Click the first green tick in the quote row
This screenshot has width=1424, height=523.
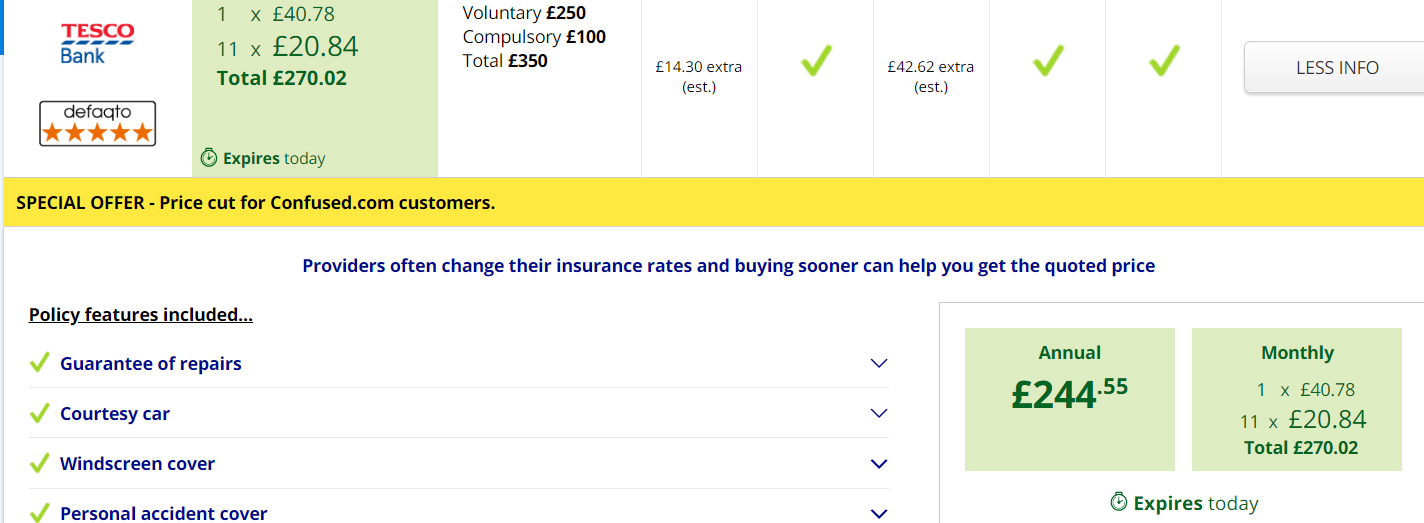(816, 62)
